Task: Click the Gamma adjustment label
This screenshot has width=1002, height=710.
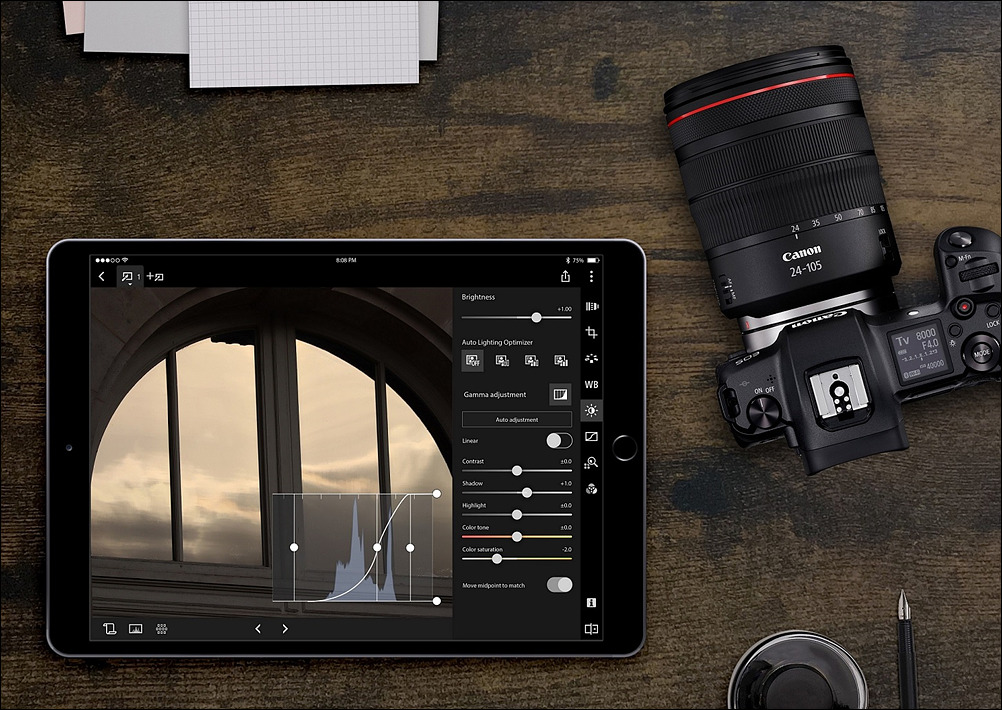Action: click(x=495, y=395)
